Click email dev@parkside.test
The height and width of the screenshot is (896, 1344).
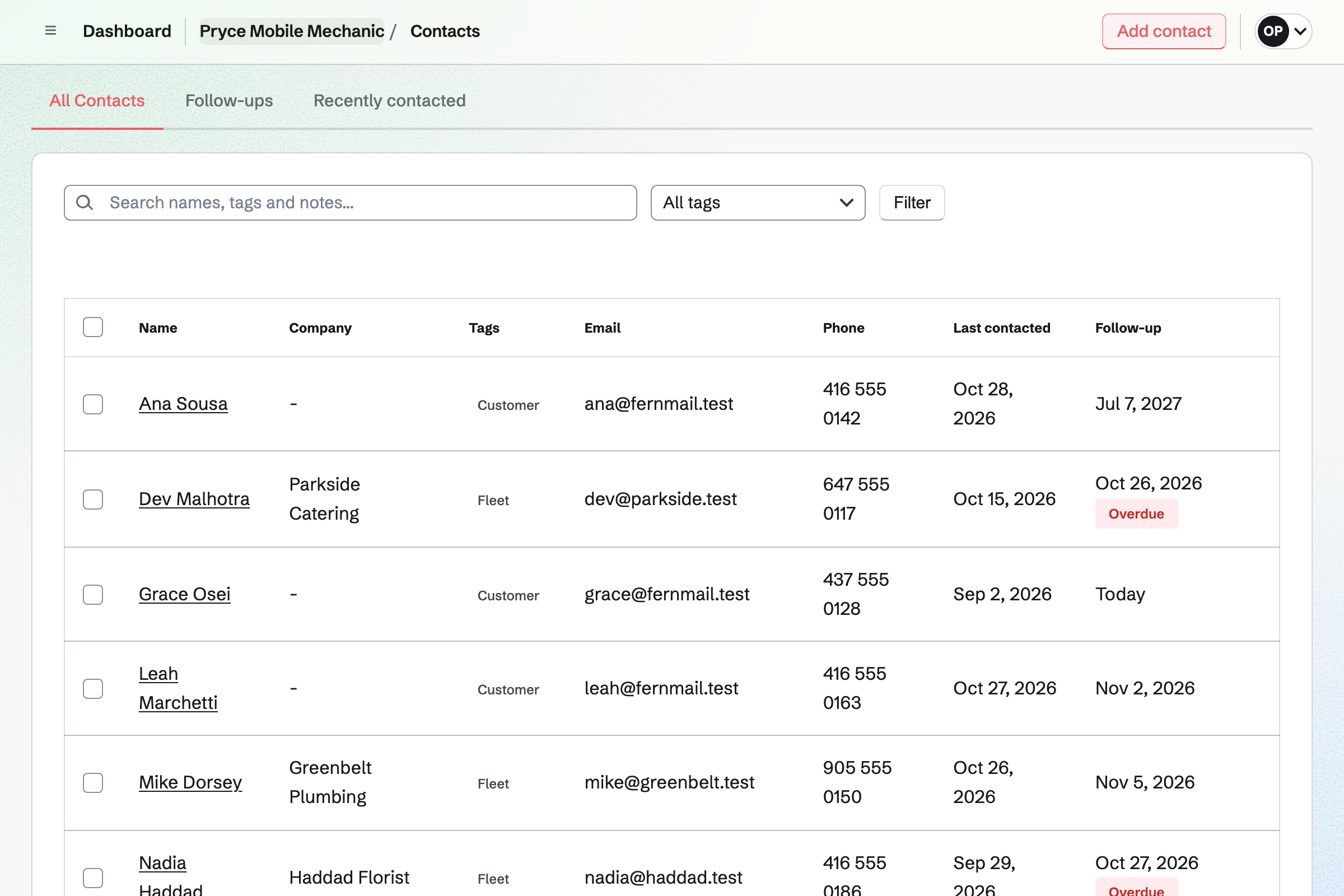coord(660,499)
